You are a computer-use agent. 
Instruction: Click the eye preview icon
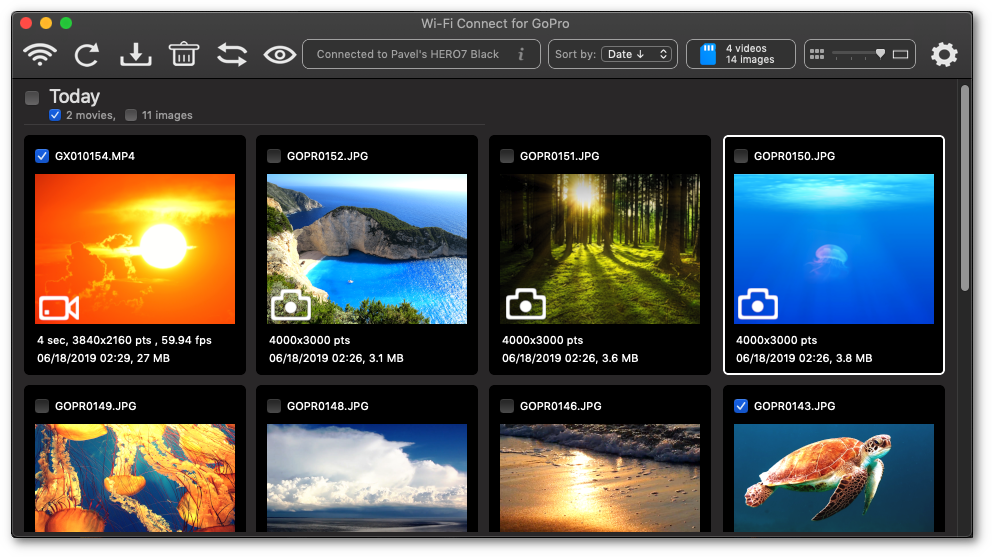[x=280, y=55]
